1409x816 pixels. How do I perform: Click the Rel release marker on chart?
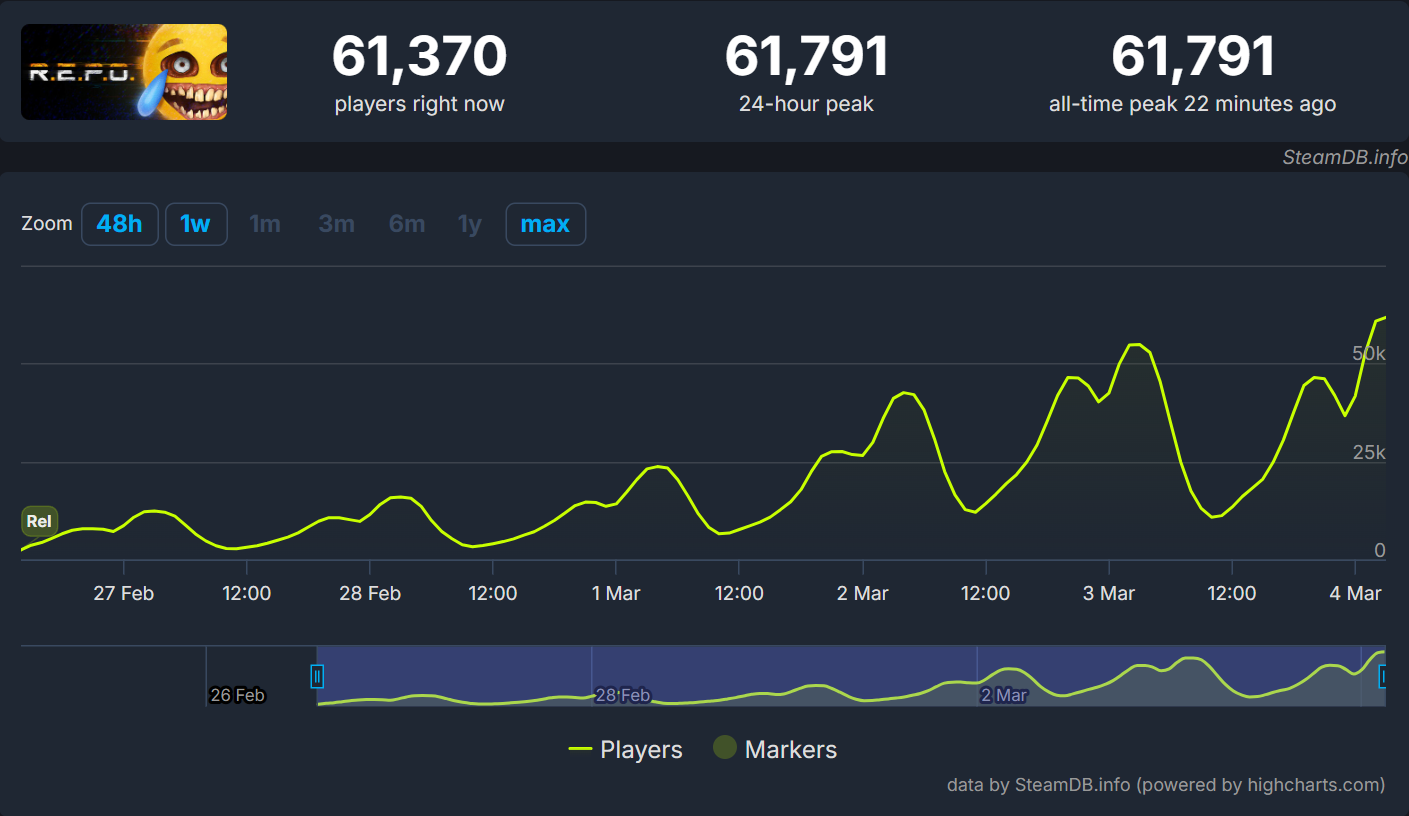click(39, 521)
